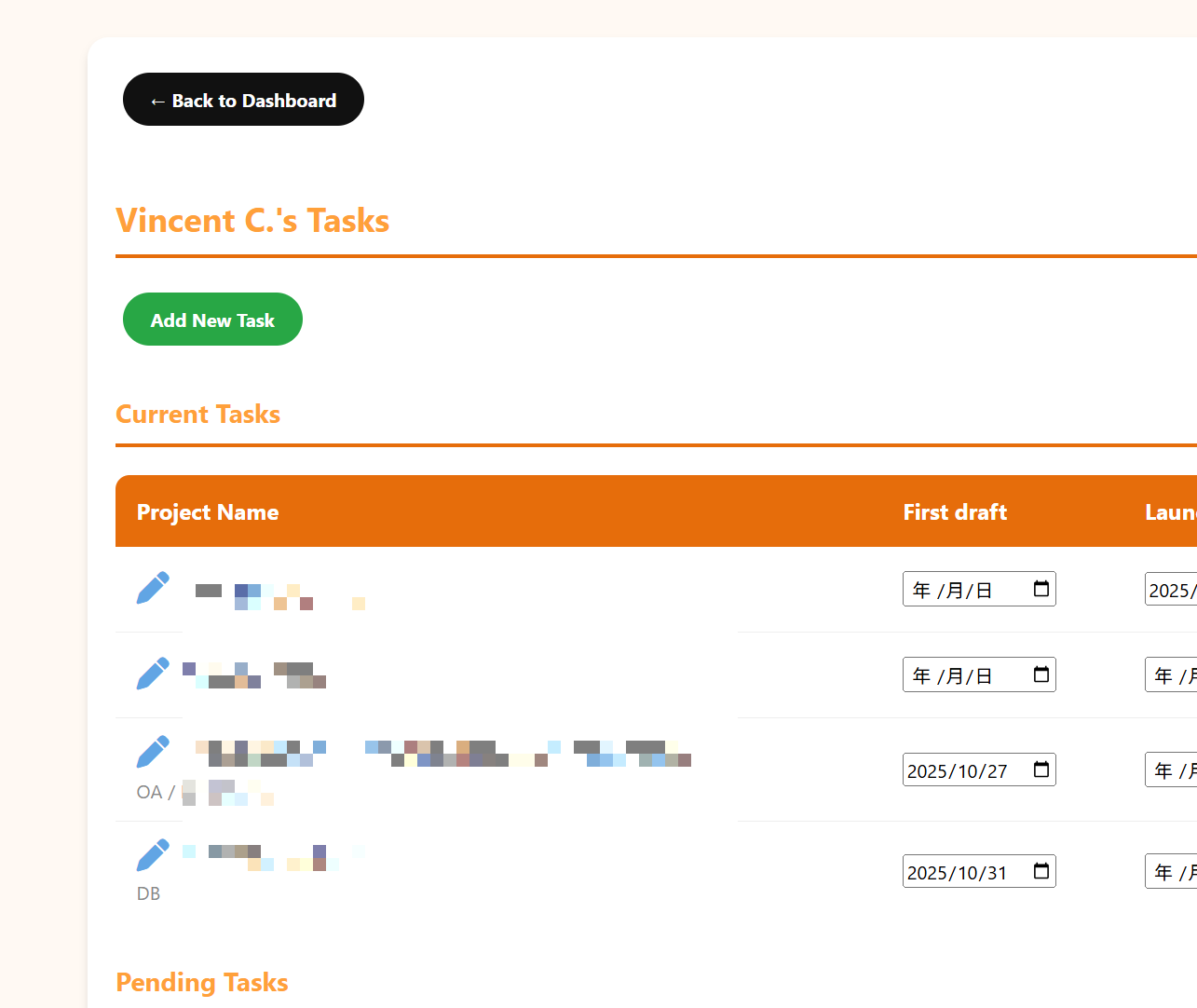Click the calendar icon next to 2025/10/31
The height and width of the screenshot is (1008, 1197).
[1041, 871]
